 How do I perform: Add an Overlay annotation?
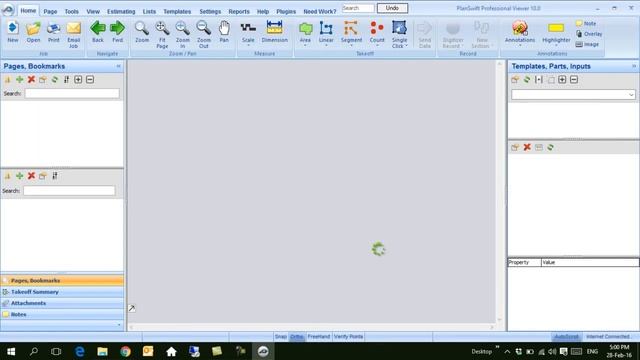pyautogui.click(x=589, y=34)
